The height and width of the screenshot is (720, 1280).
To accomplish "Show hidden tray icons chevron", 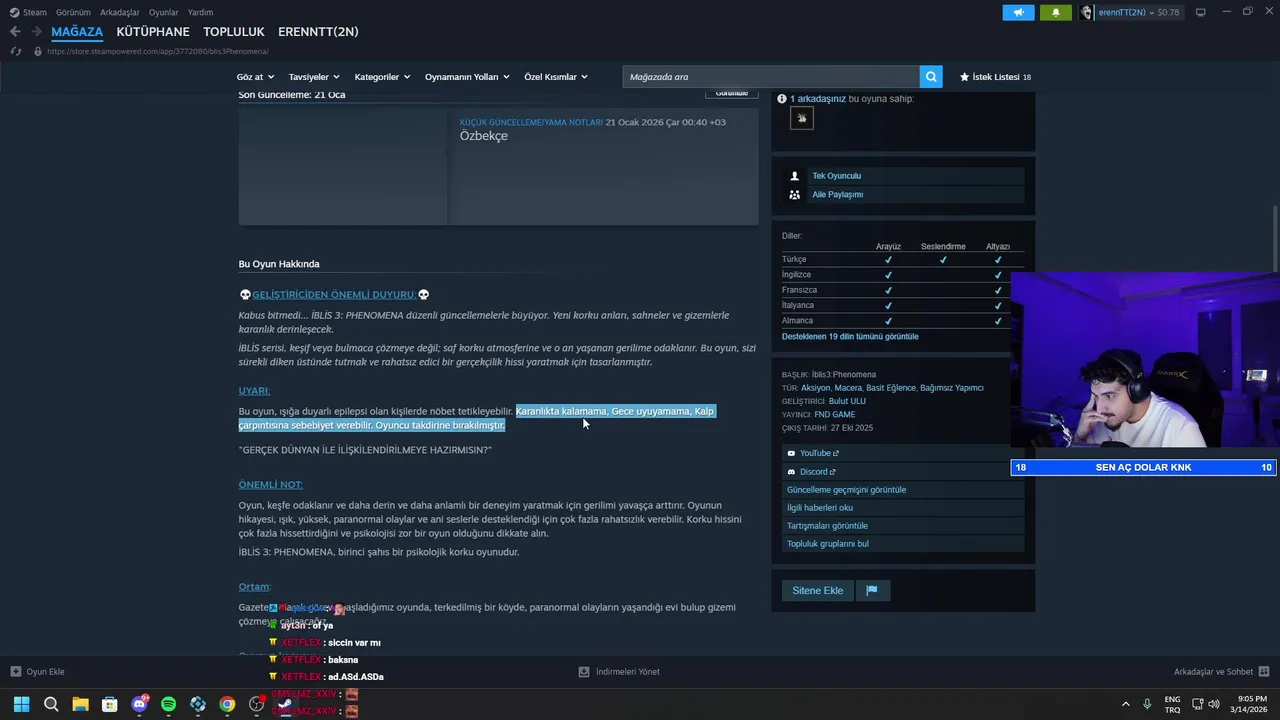I will pyautogui.click(x=1126, y=704).
